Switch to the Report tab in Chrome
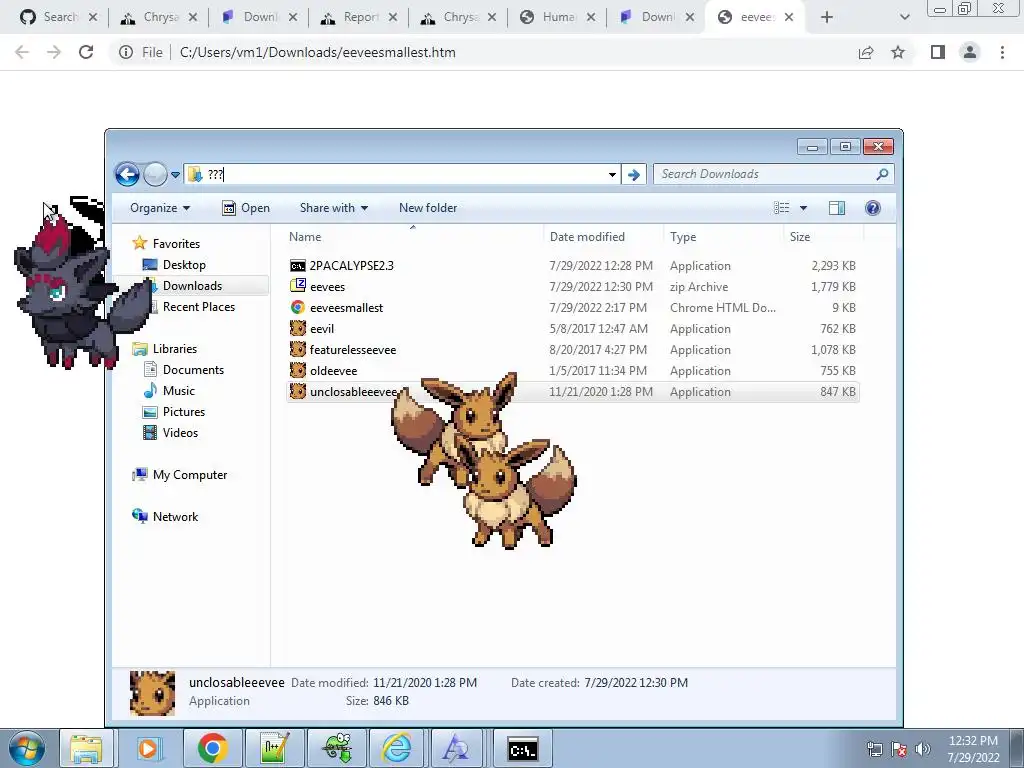 (x=359, y=17)
